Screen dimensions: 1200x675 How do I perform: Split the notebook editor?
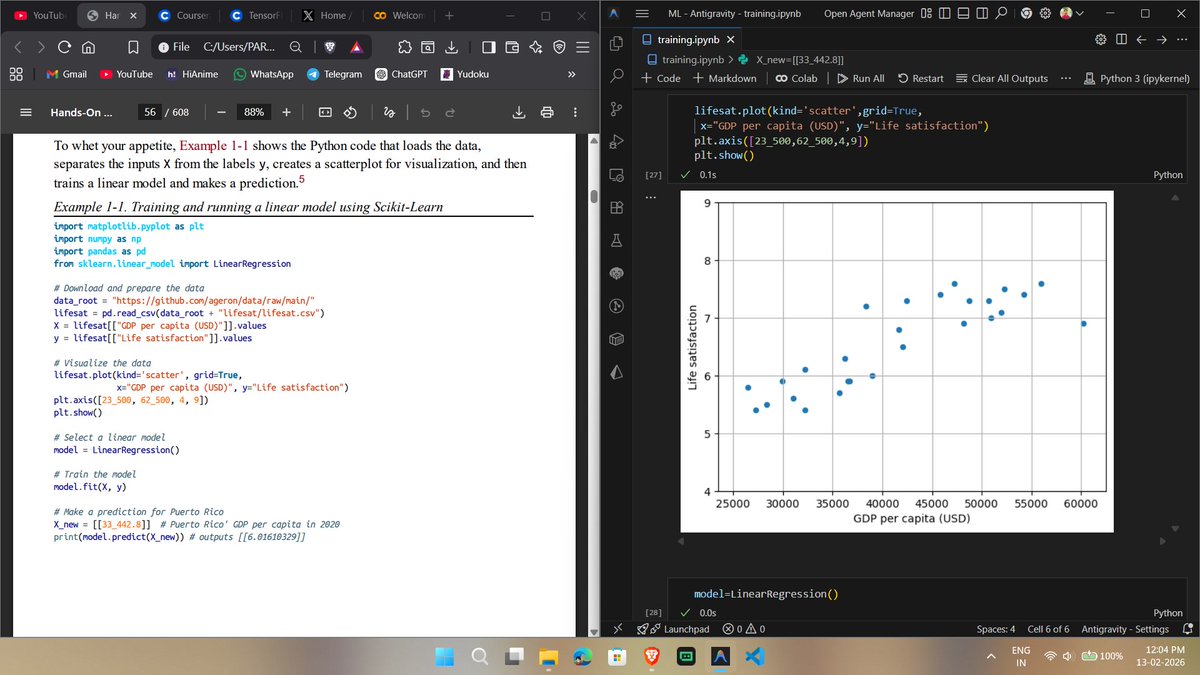[x=1121, y=40]
